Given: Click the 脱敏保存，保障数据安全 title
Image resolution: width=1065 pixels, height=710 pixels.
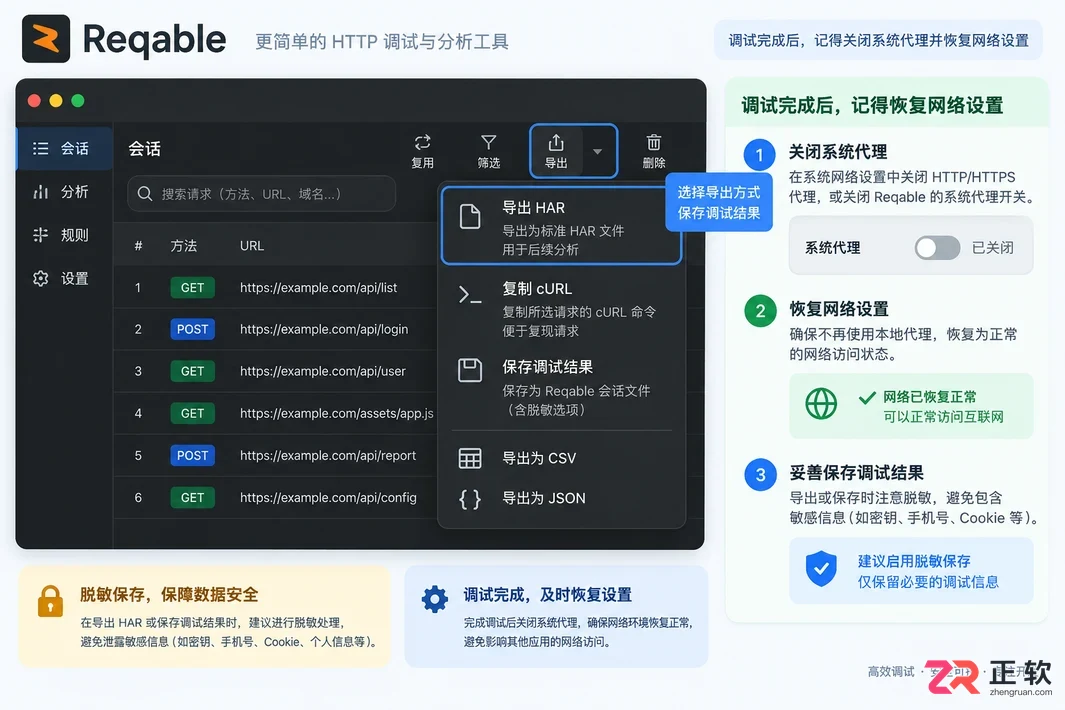Looking at the screenshot, I should point(169,595).
